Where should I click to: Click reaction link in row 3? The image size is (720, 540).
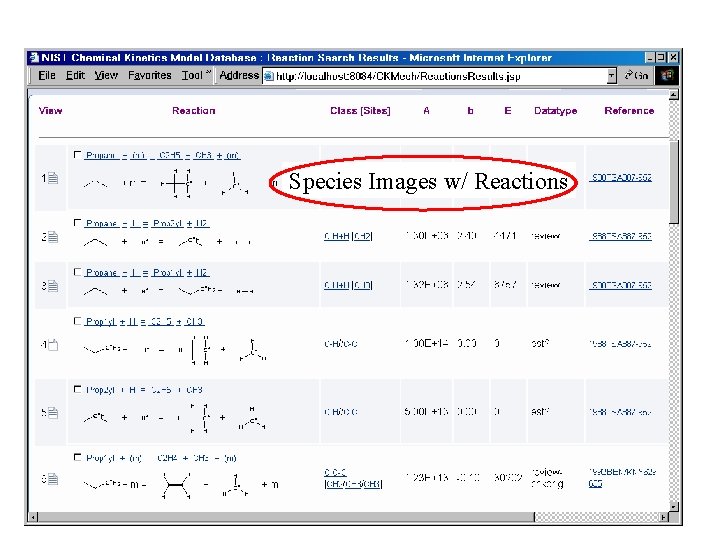coord(147,272)
